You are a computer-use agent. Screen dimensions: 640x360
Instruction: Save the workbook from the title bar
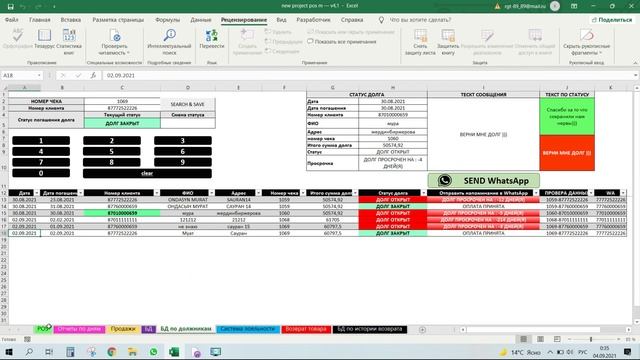(11, 6)
